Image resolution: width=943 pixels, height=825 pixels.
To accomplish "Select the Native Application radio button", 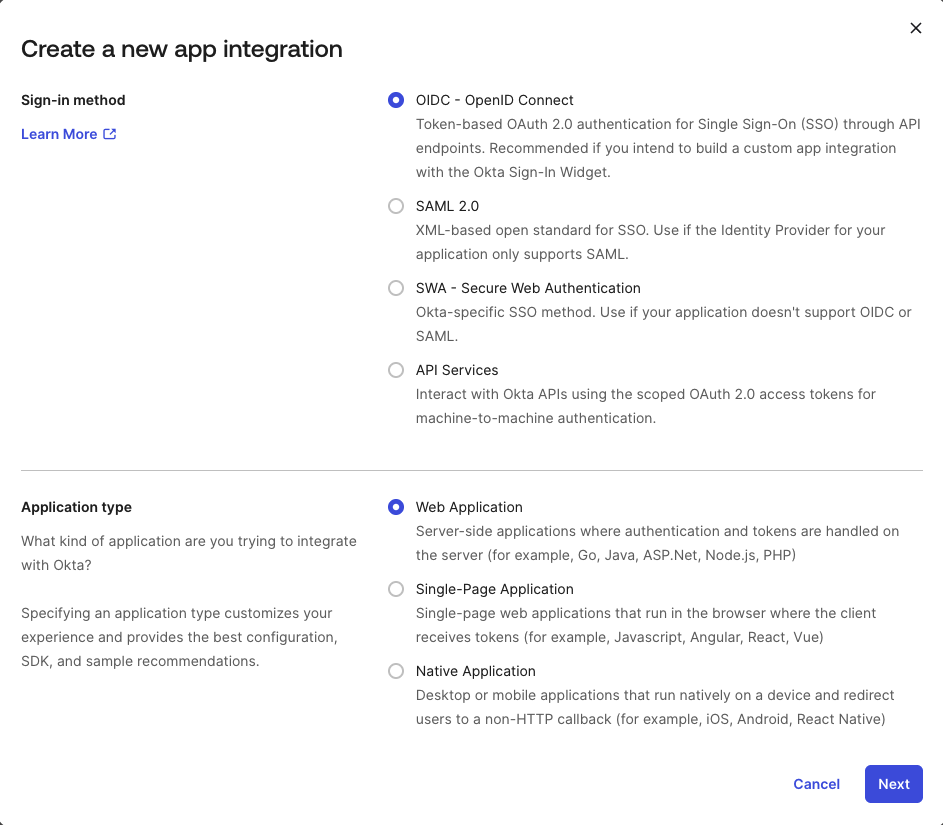I will click(x=396, y=671).
